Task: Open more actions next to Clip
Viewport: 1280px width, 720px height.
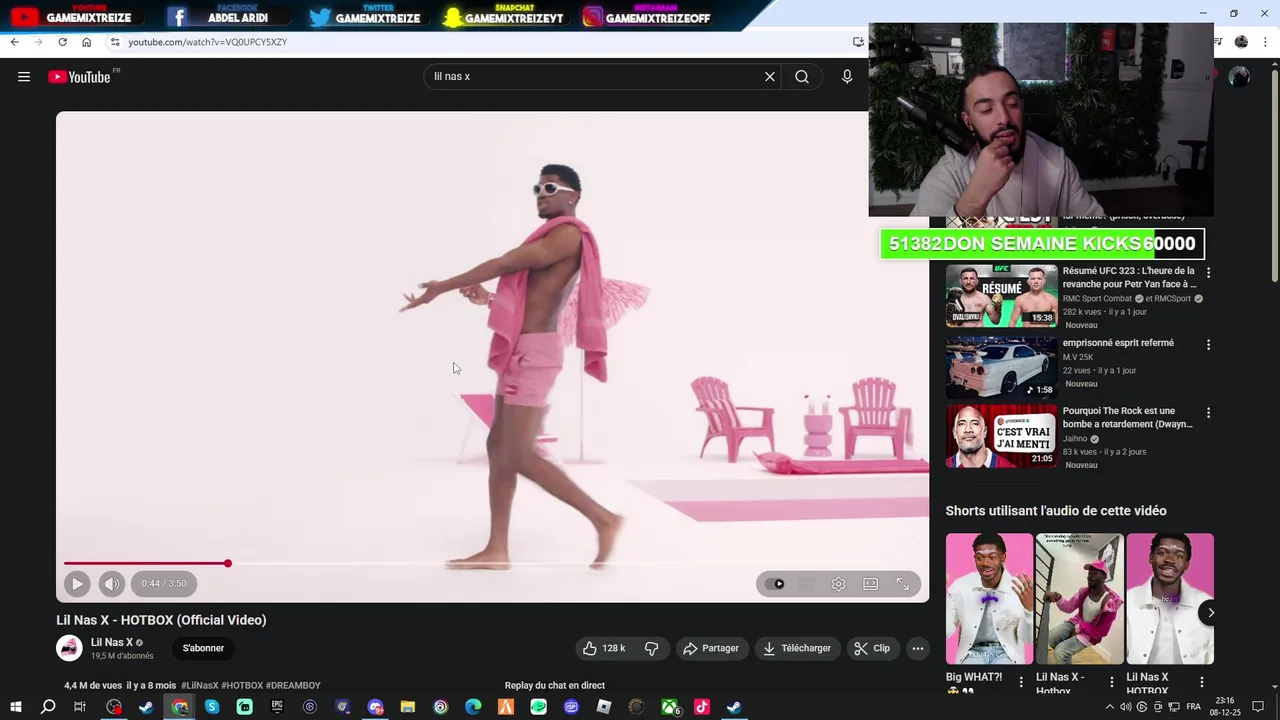Action: 918,648
